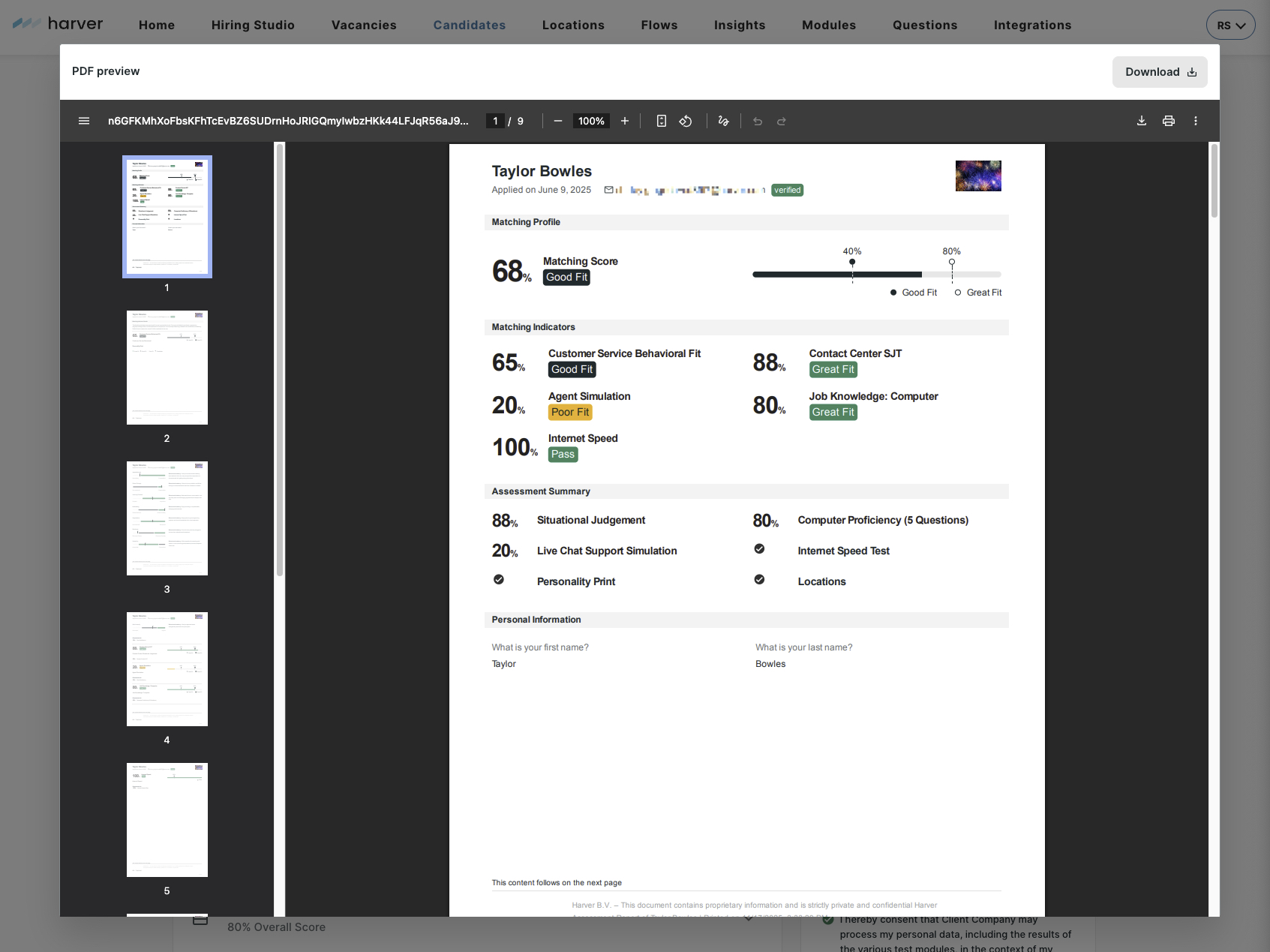Print the PDF document

(x=1169, y=121)
